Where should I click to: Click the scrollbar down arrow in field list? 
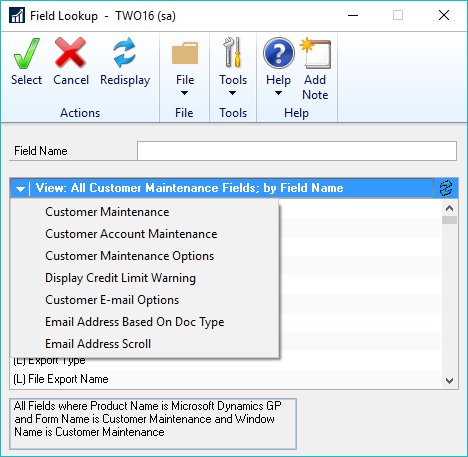pos(449,380)
